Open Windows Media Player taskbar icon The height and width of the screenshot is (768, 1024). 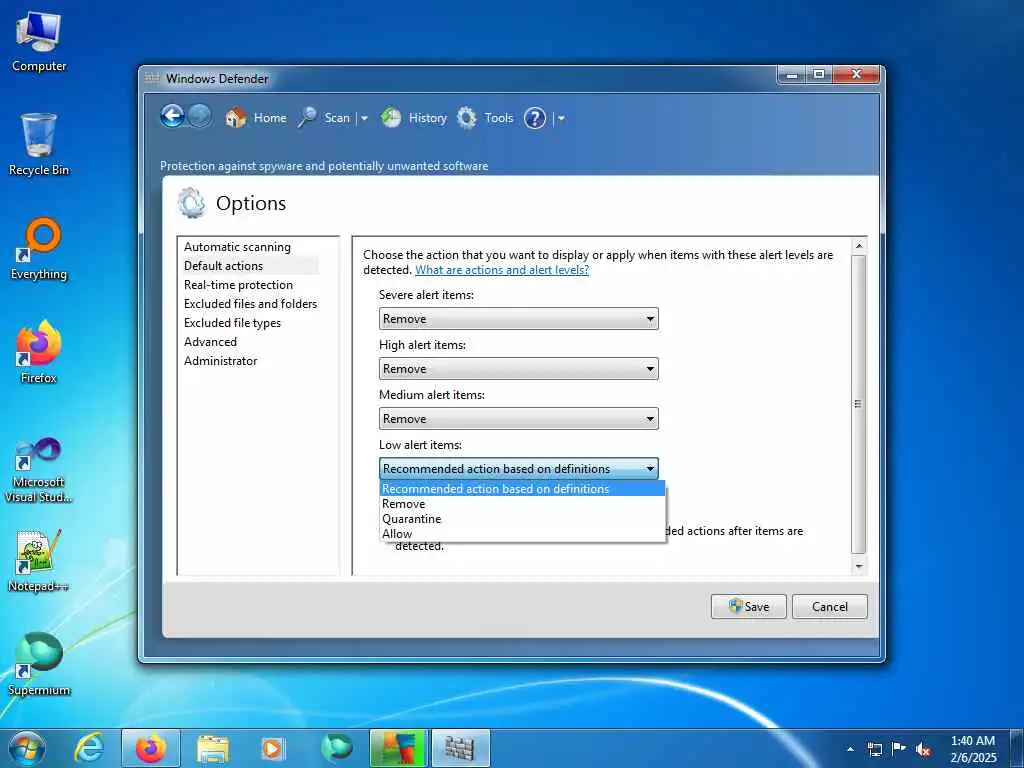coord(272,748)
